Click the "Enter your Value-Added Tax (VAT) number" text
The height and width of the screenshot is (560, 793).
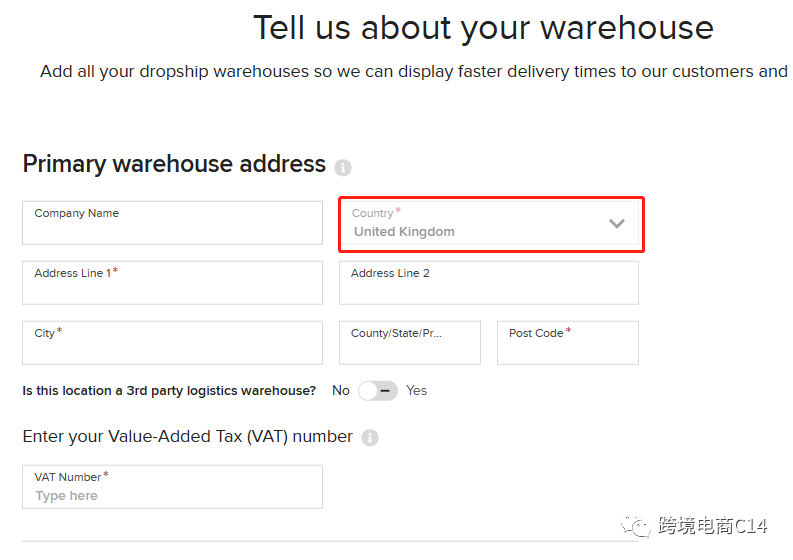187,437
